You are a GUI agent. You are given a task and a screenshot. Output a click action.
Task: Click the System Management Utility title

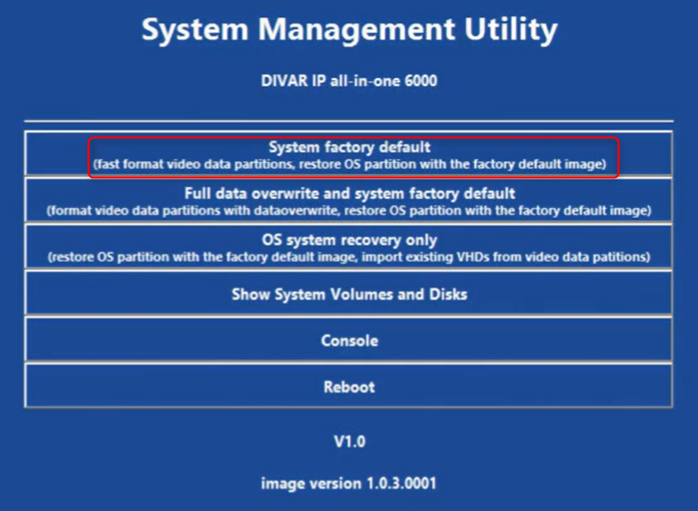pos(349,30)
